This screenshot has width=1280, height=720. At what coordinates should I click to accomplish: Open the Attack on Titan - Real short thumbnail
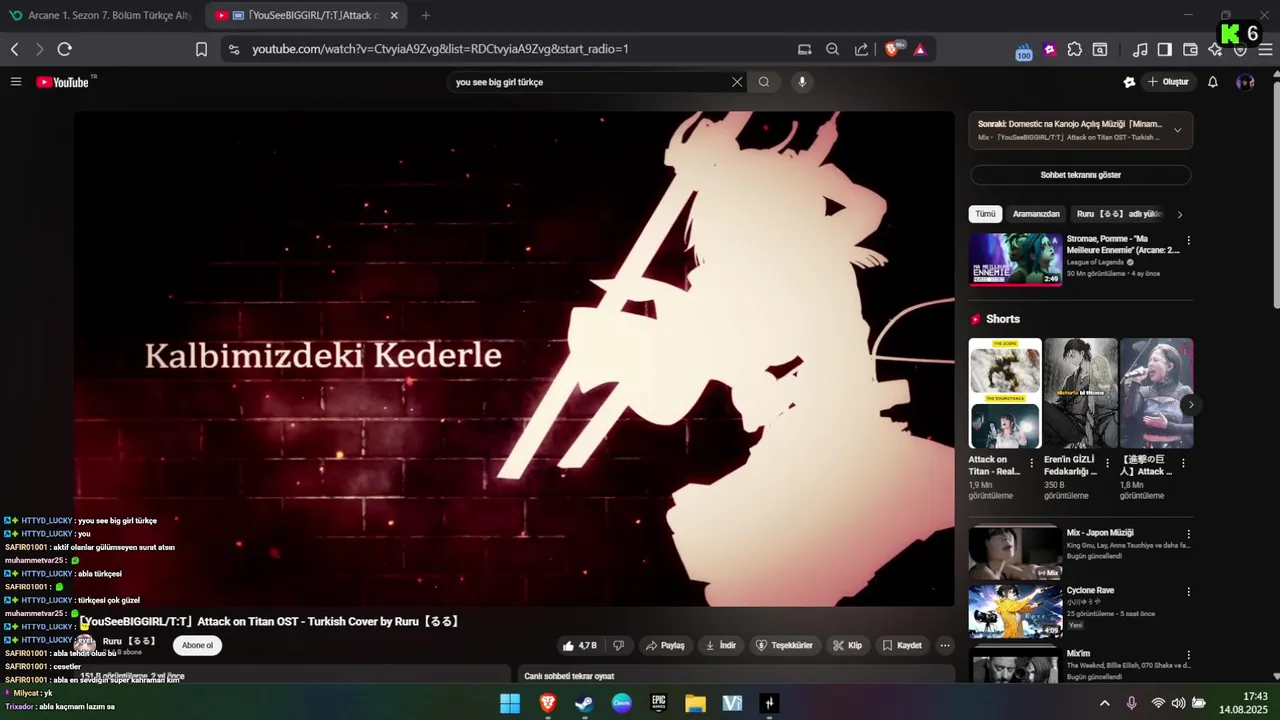pos(1005,393)
